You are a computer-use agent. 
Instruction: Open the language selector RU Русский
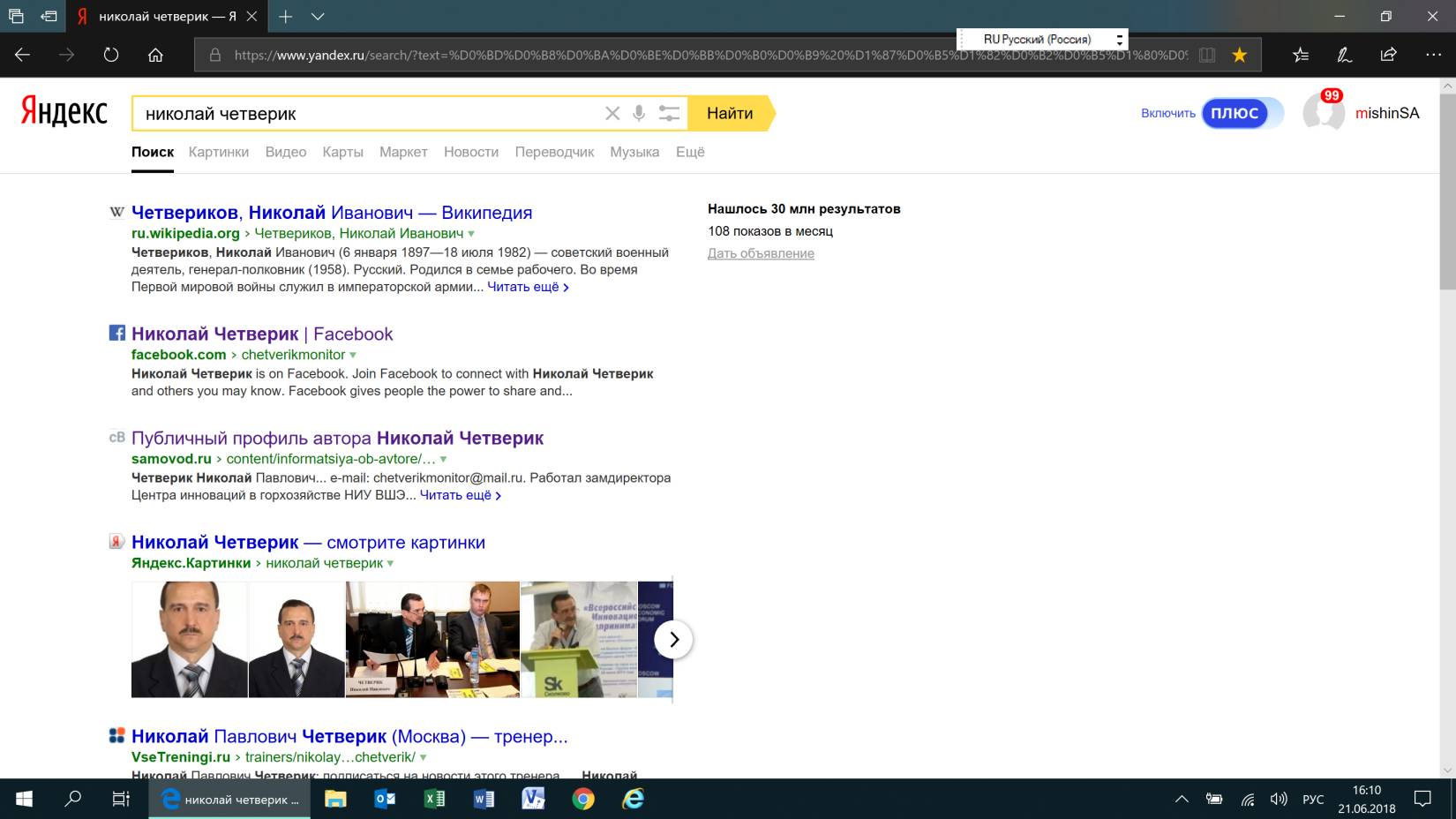coord(1041,40)
